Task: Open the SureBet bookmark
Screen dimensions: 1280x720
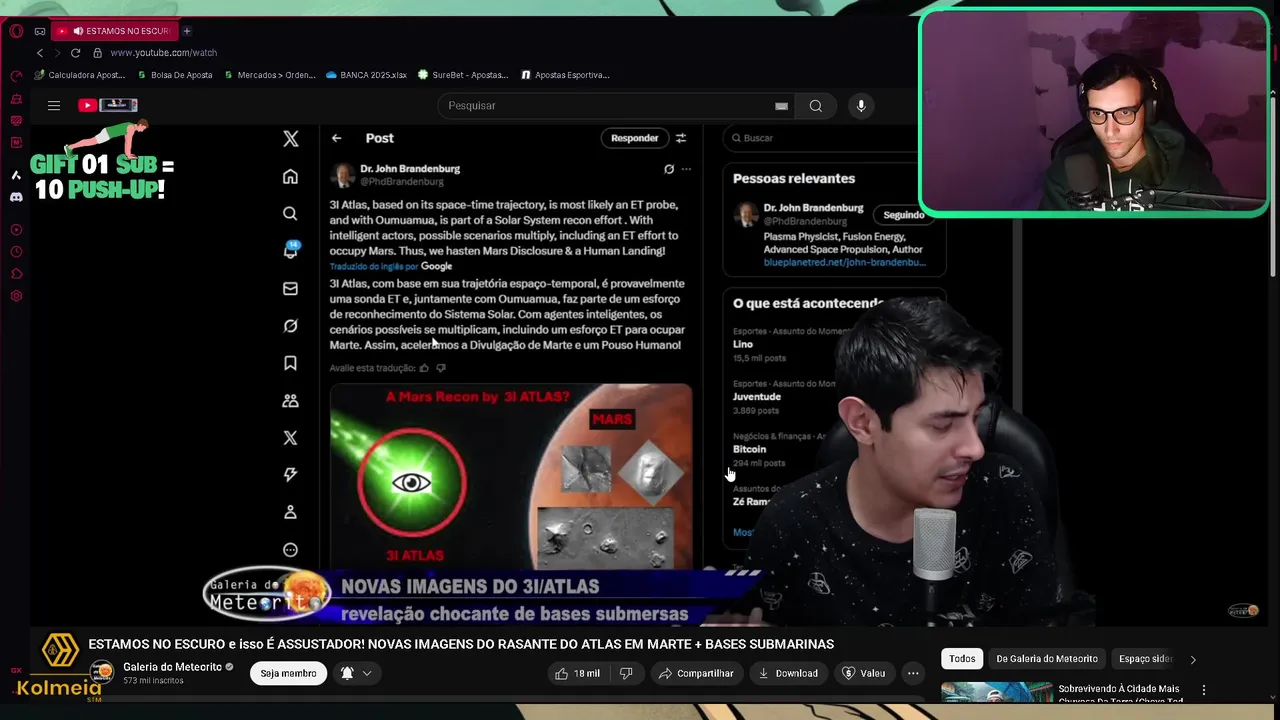Action: click(x=463, y=75)
